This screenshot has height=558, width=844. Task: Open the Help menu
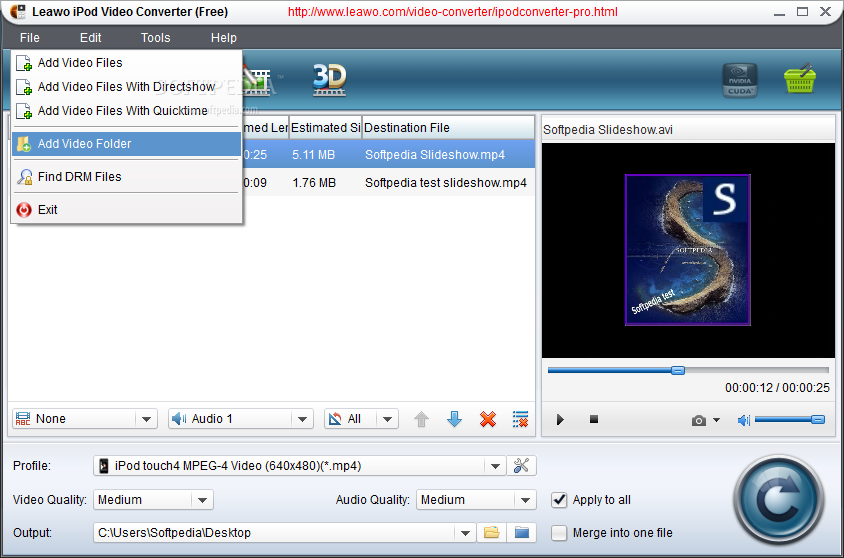(x=223, y=38)
